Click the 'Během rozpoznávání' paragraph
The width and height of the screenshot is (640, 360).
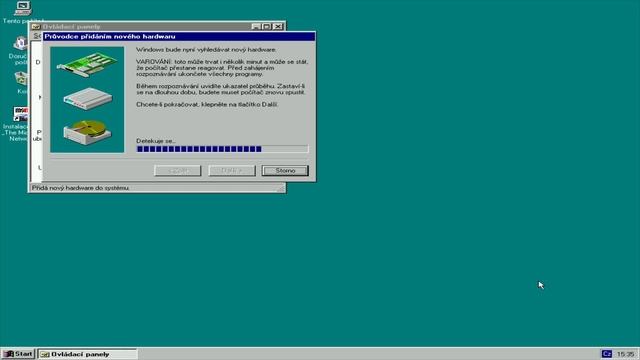click(x=221, y=89)
